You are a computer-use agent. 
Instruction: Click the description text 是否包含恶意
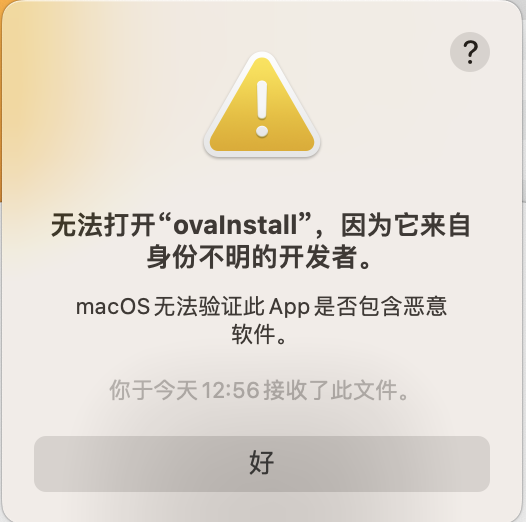381,307
